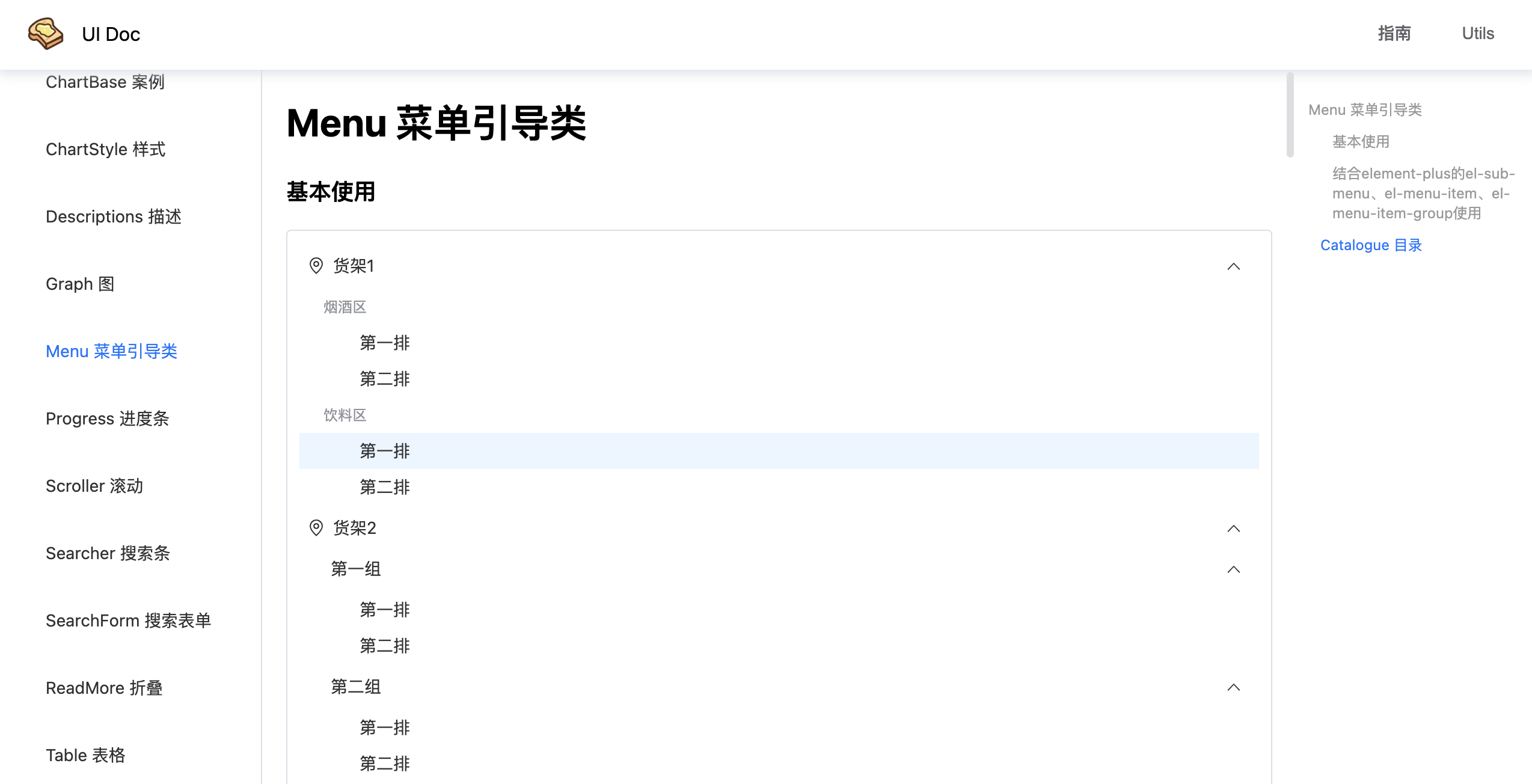Open 指南 navigation menu item

click(x=1395, y=34)
